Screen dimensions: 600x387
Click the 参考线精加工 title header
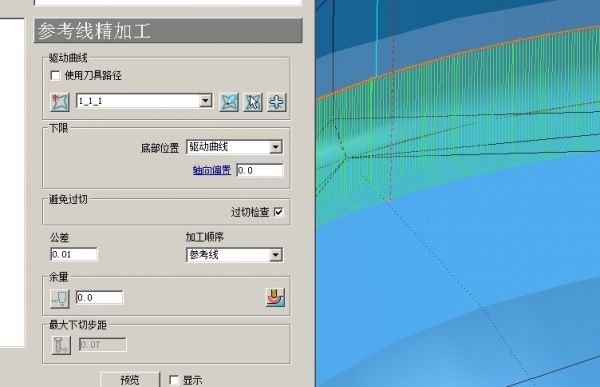pyautogui.click(x=168, y=31)
